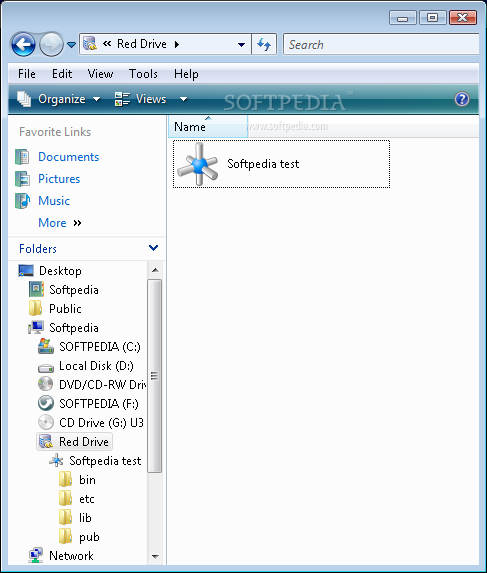
Task: Click the Organize toolbar icon
Action: pos(24,99)
